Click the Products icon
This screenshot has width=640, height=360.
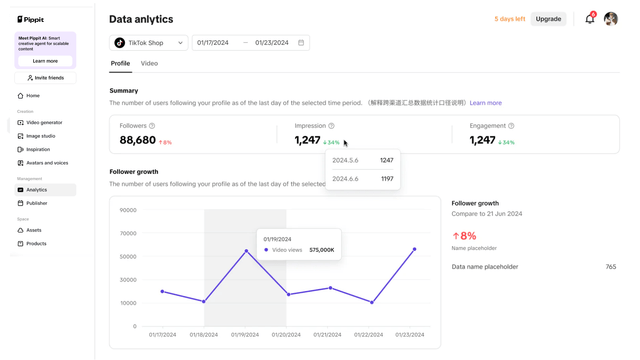click(20, 244)
